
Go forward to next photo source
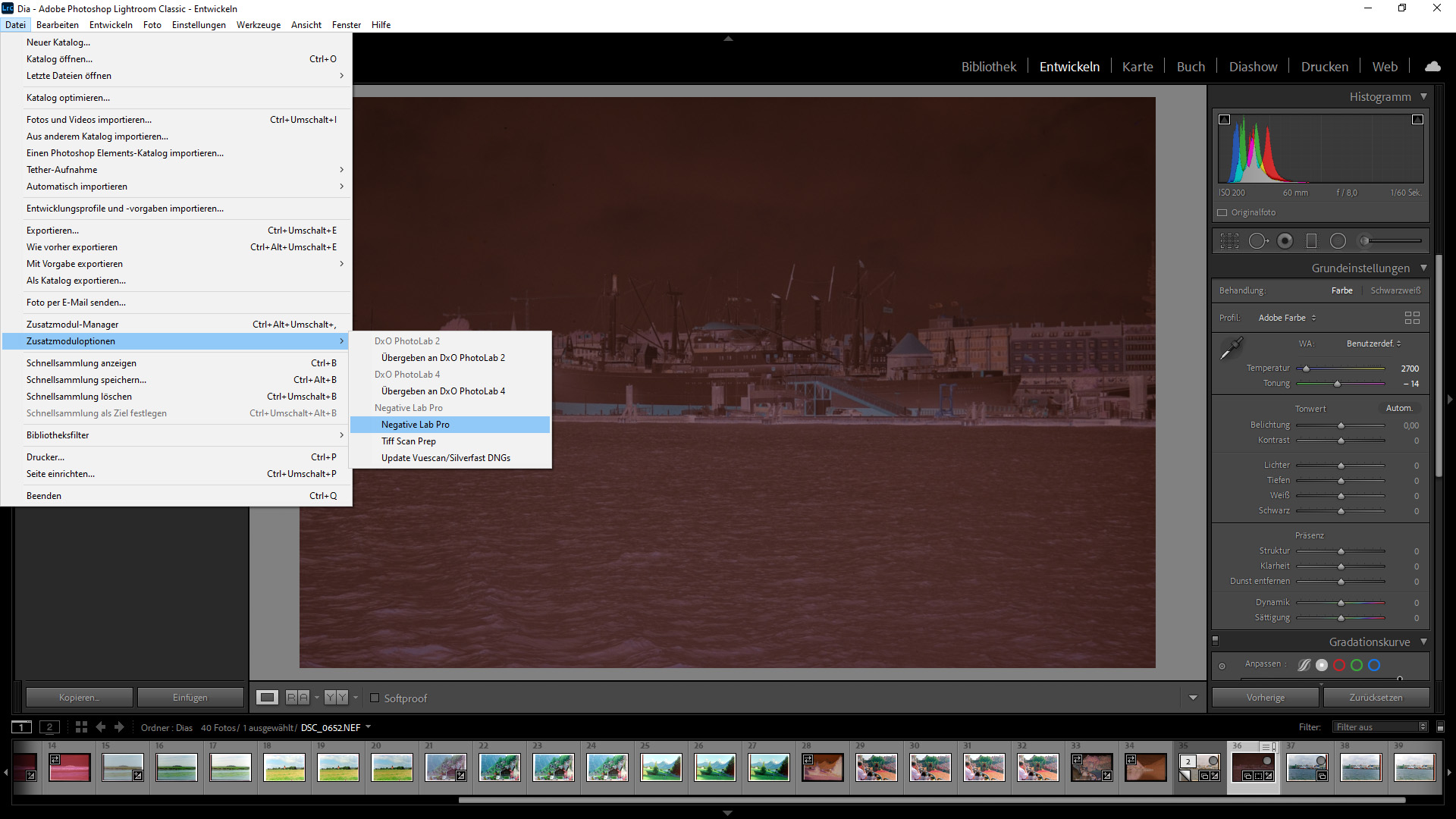point(119,727)
